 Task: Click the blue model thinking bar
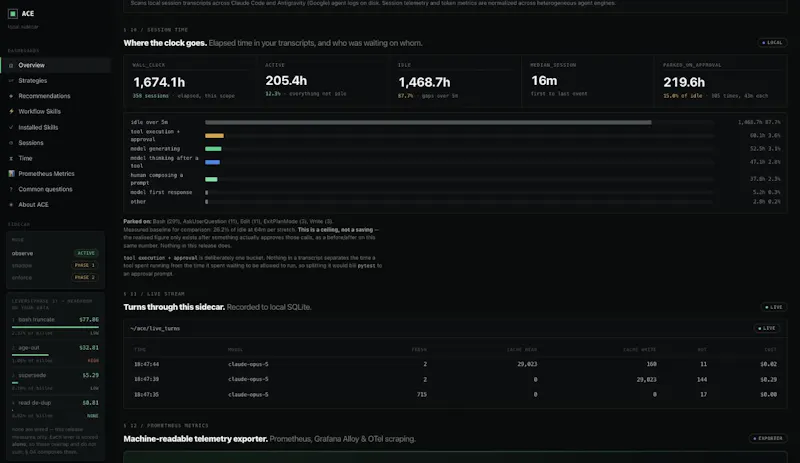(212, 162)
